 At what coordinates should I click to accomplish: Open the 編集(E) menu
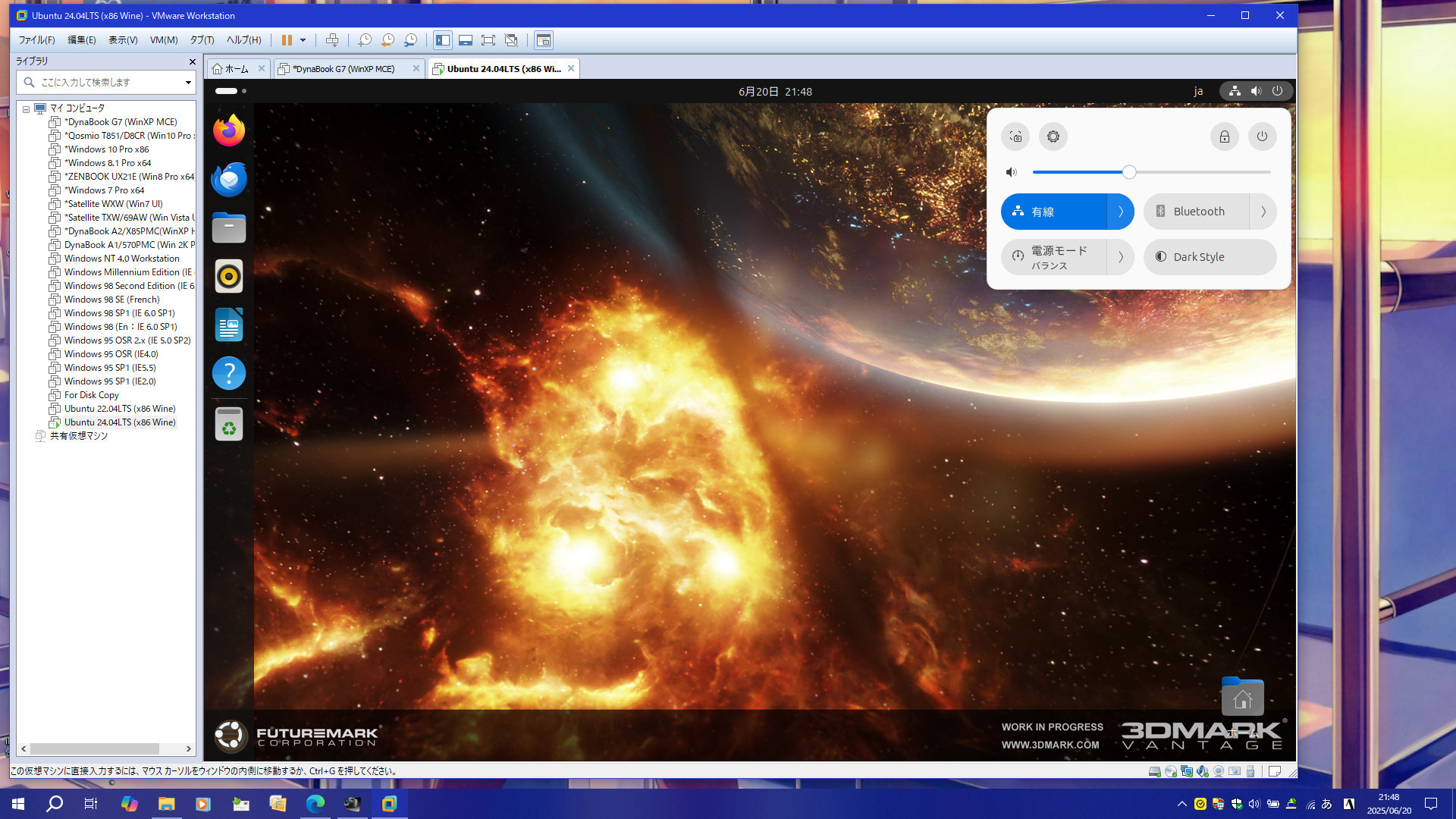pyautogui.click(x=81, y=40)
